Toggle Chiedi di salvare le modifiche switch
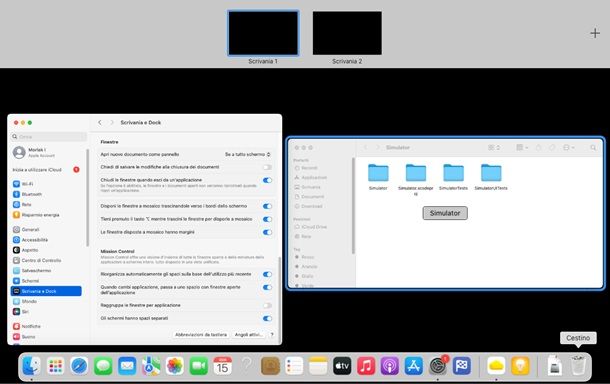Screen dimensions: 610x384 267,167
